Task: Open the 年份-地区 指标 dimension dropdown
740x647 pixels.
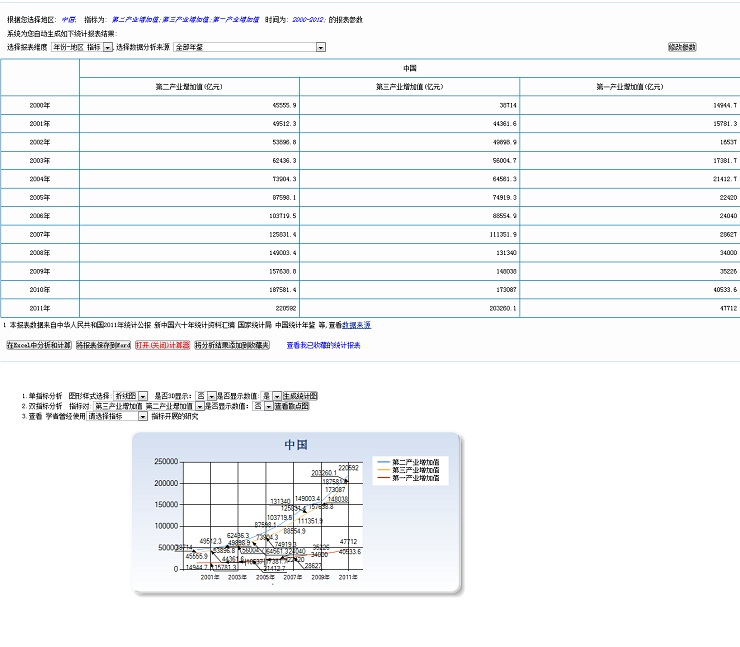Action: coord(108,47)
